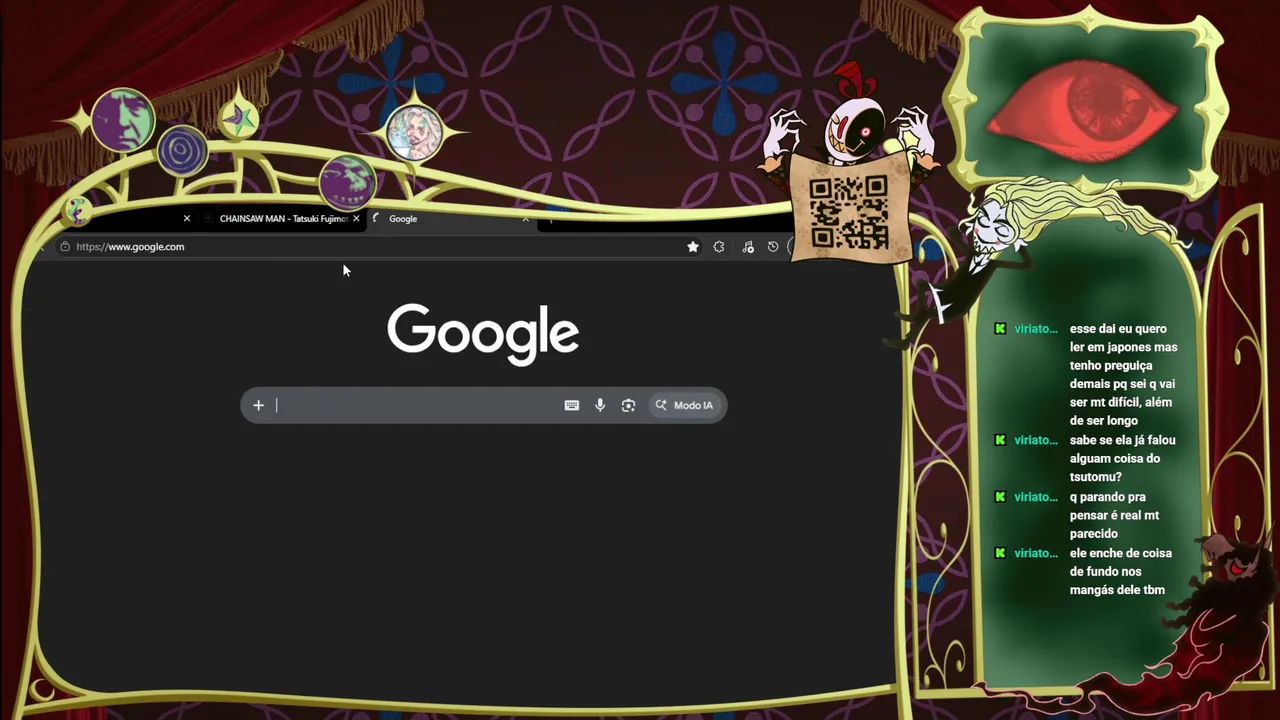
Task: Click the red eye webcam frame
Action: pyautogui.click(x=1086, y=107)
